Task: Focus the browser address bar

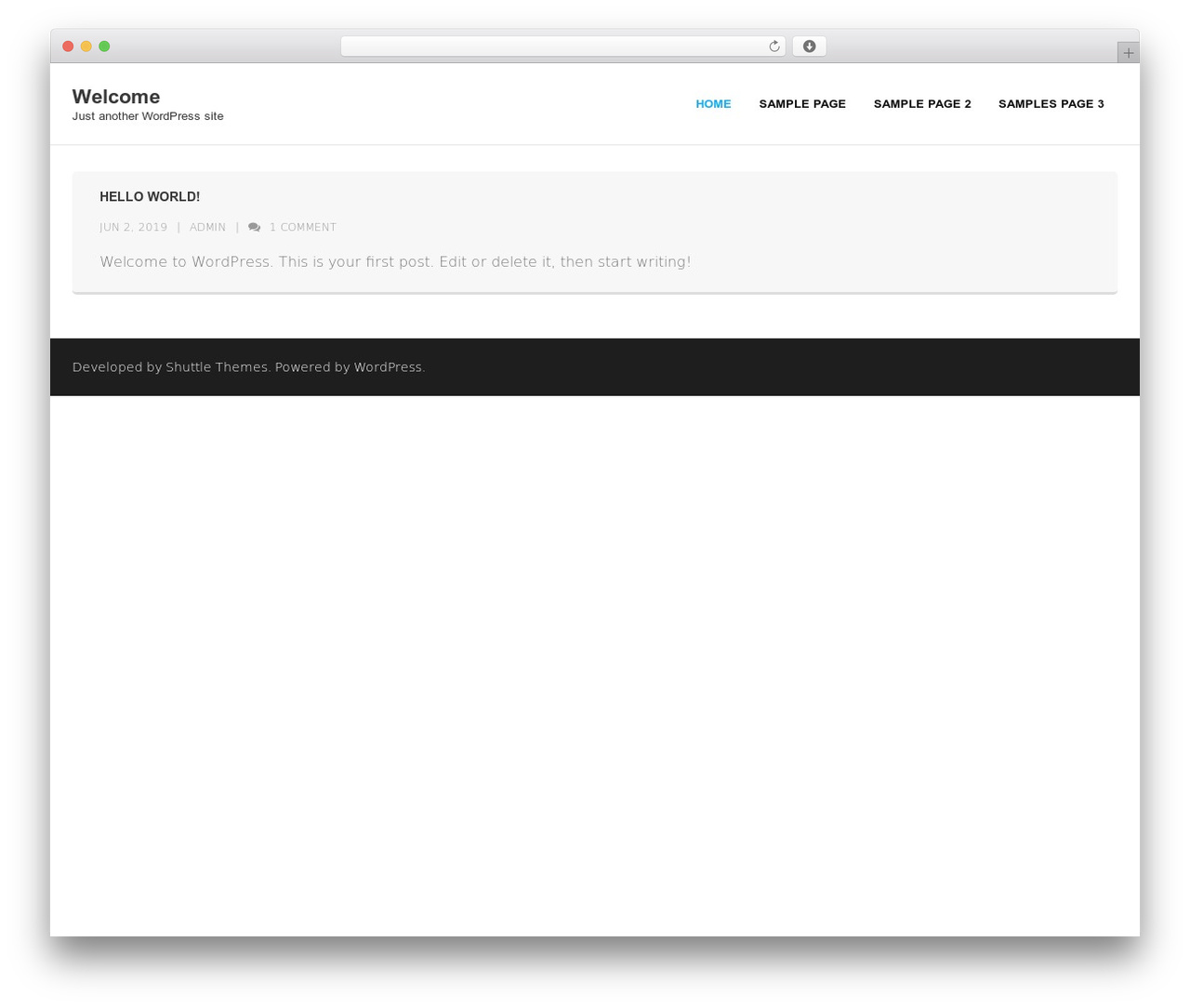Action: point(562,46)
